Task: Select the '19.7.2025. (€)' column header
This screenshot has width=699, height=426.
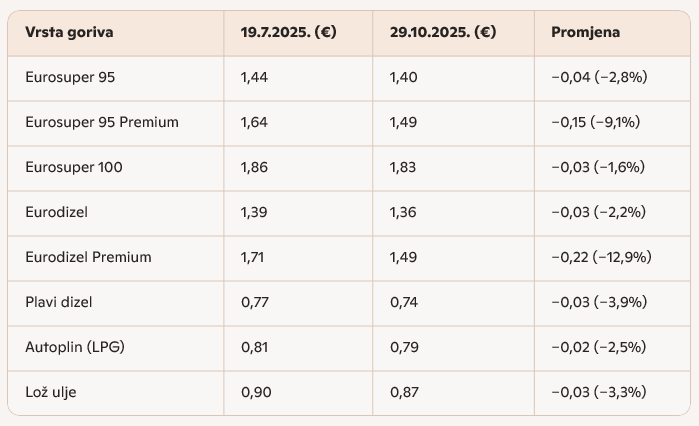Action: click(x=288, y=32)
